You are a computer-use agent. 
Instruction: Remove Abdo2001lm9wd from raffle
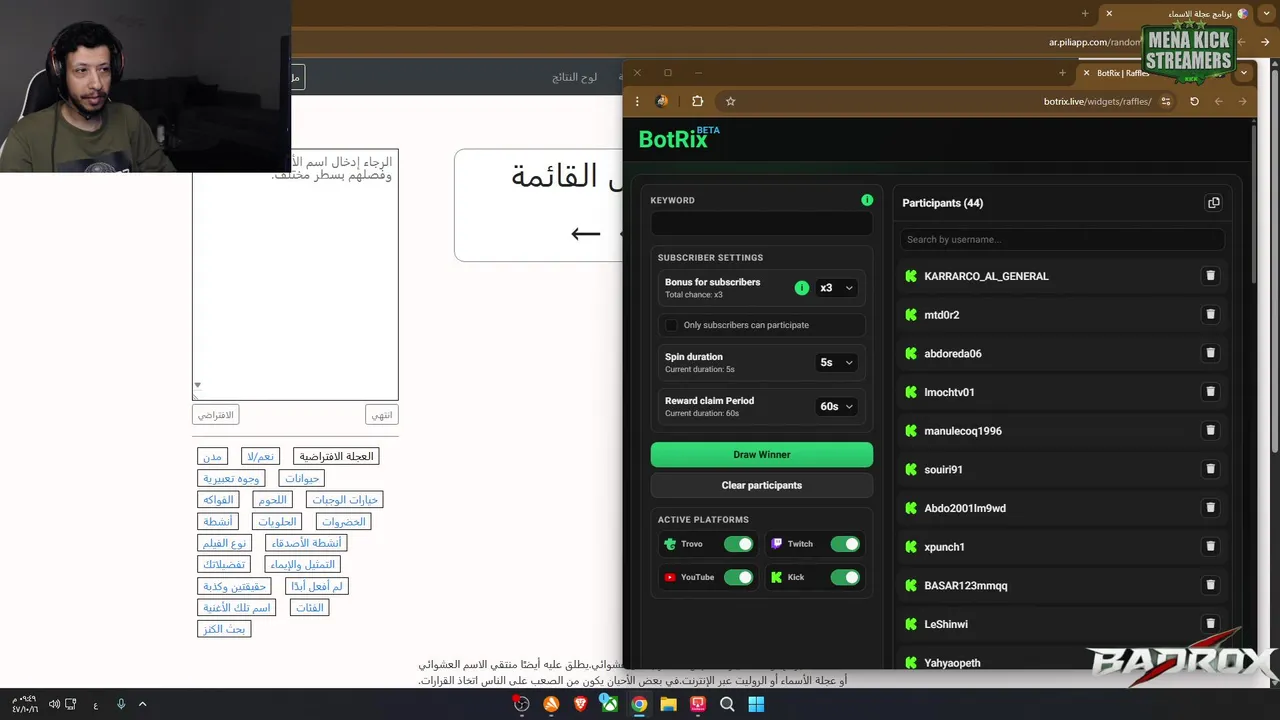[1210, 508]
